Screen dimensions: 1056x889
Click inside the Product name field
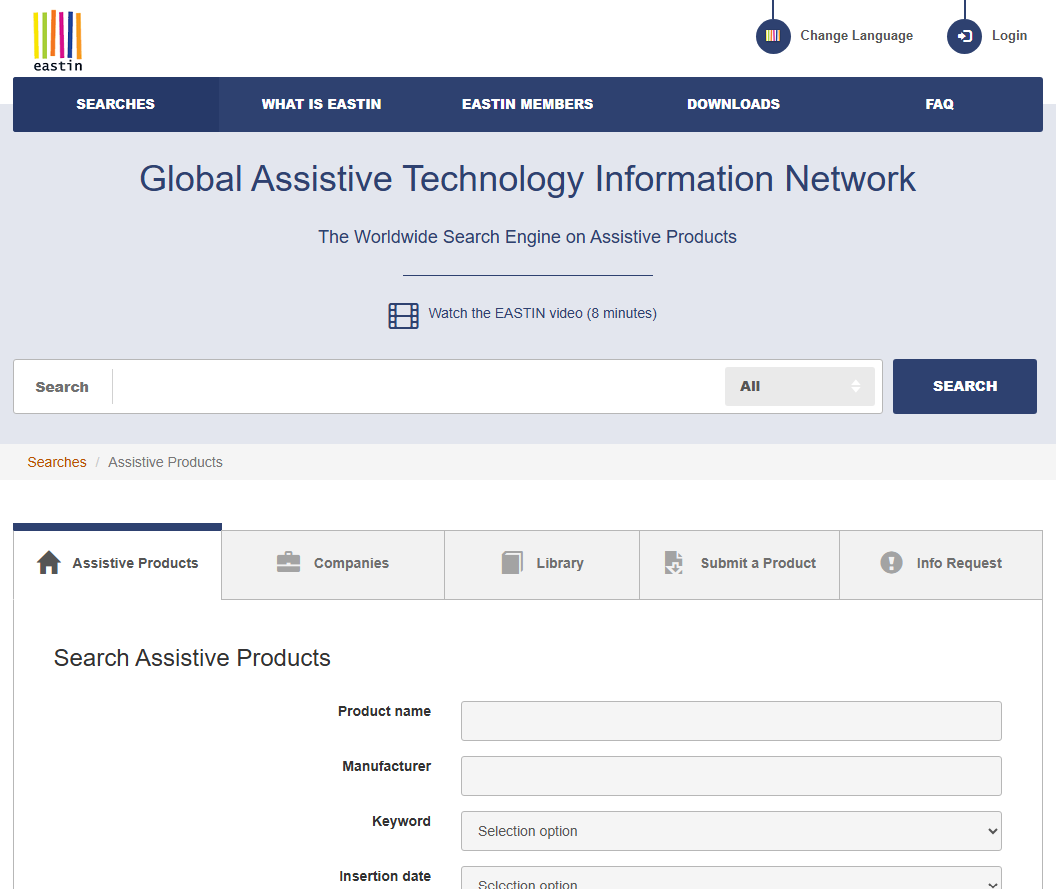[x=731, y=720]
